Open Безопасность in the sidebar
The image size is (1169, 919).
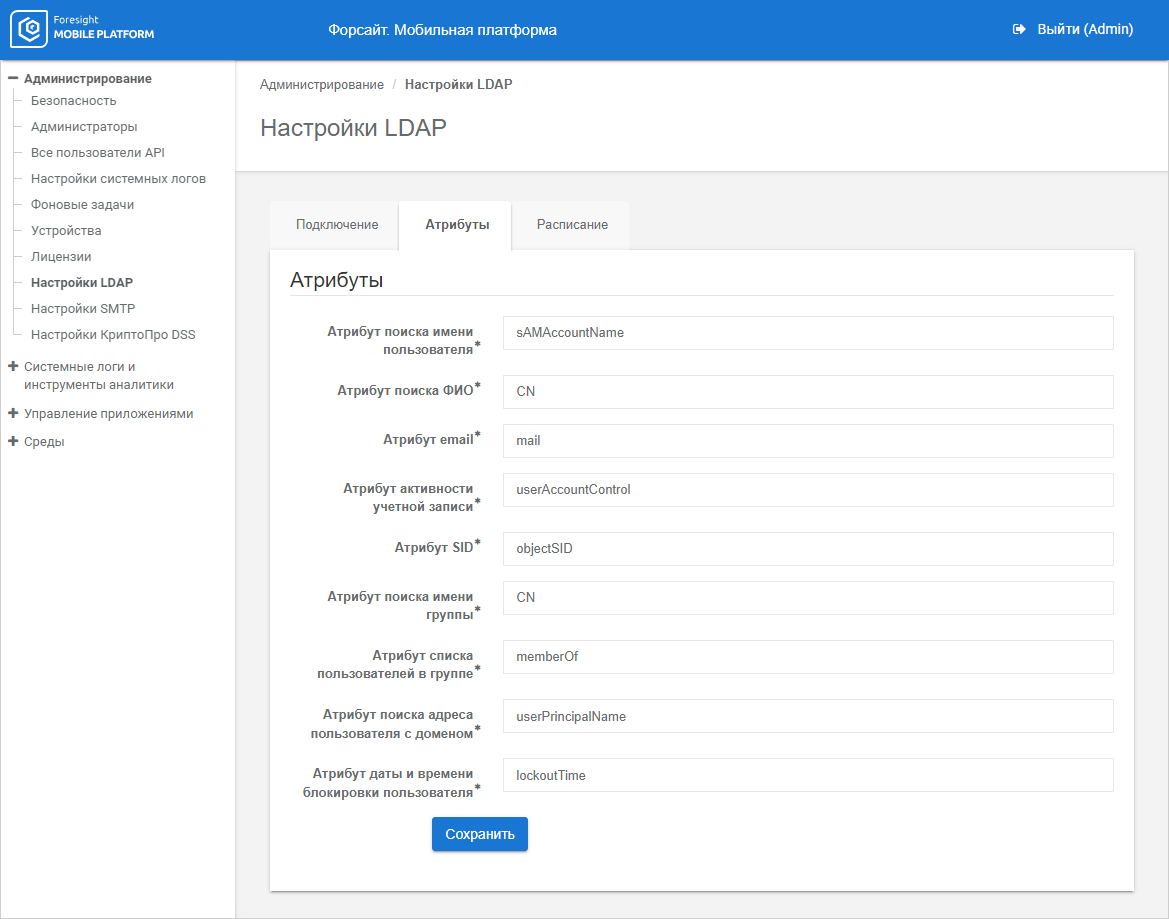click(x=74, y=101)
